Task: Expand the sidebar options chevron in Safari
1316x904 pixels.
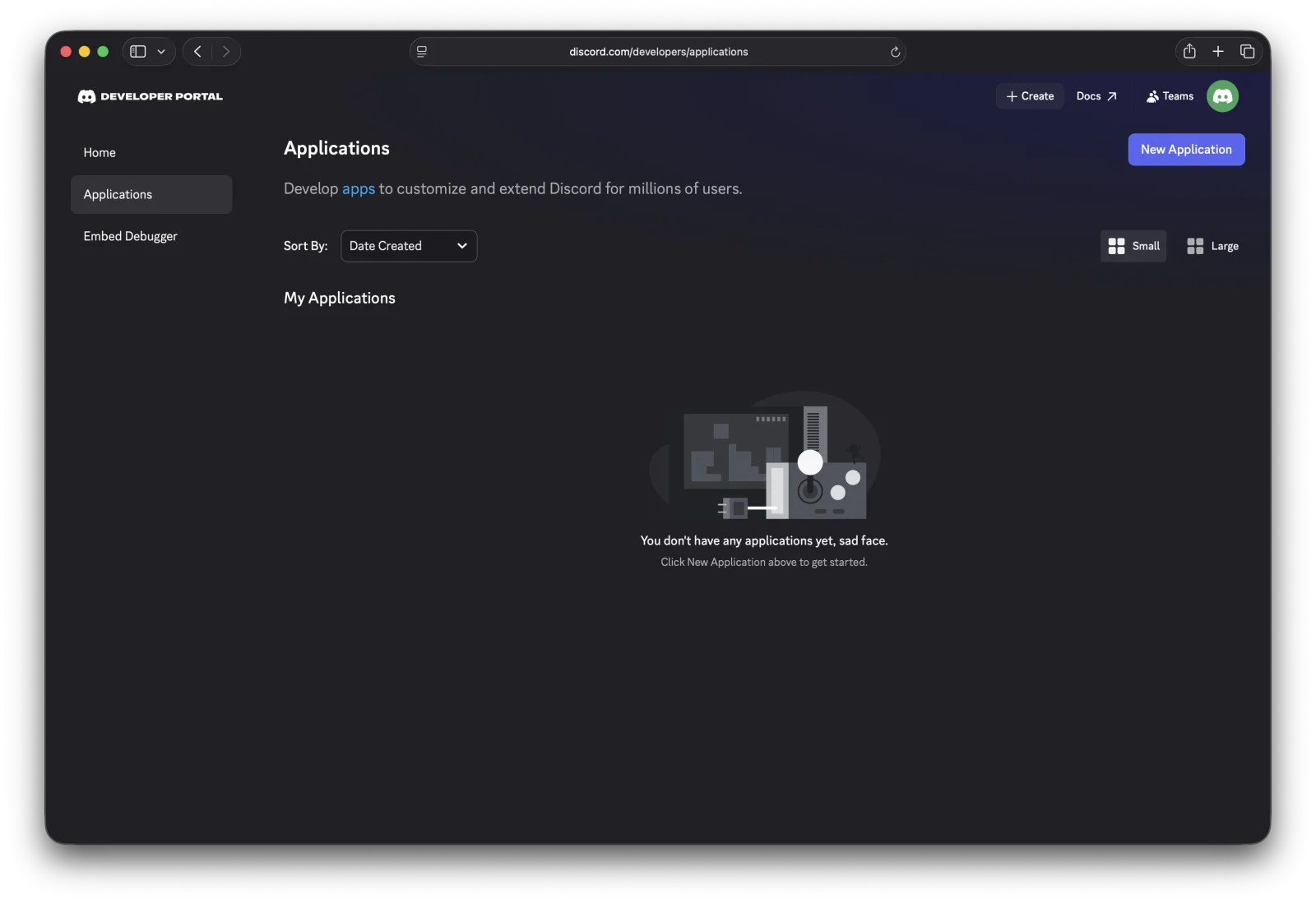Action: coord(161,51)
